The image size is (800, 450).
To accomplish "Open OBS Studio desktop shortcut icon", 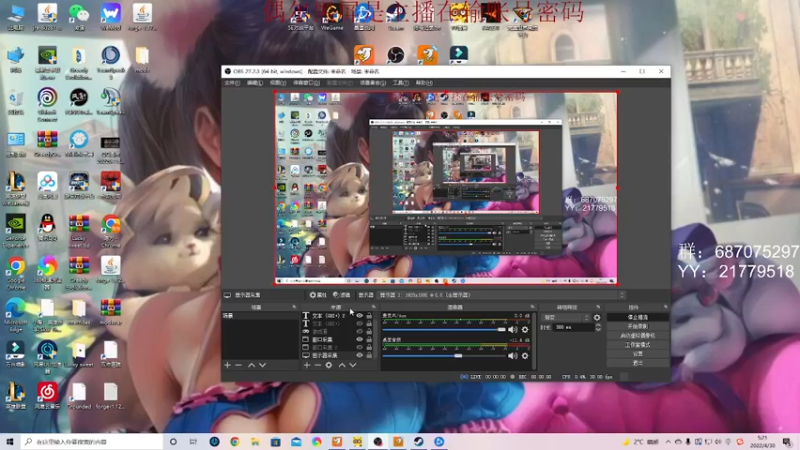I will [395, 55].
